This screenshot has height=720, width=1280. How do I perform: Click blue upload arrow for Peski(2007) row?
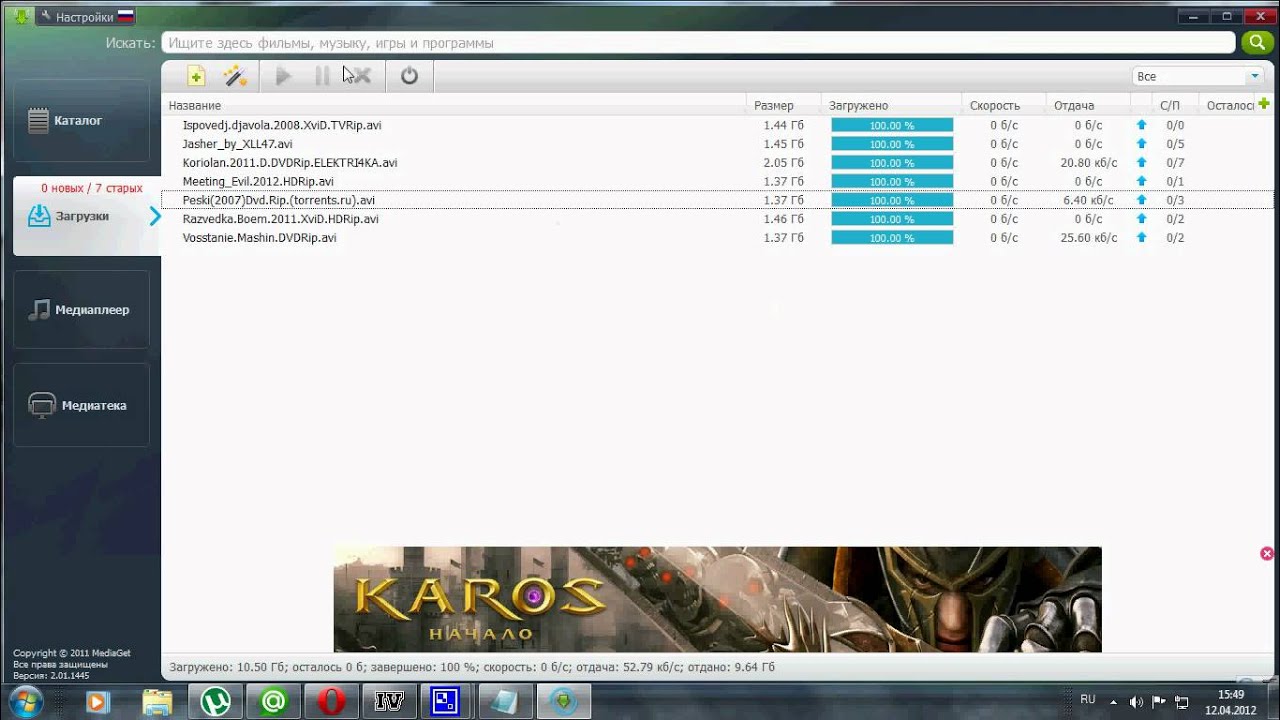click(x=1141, y=200)
